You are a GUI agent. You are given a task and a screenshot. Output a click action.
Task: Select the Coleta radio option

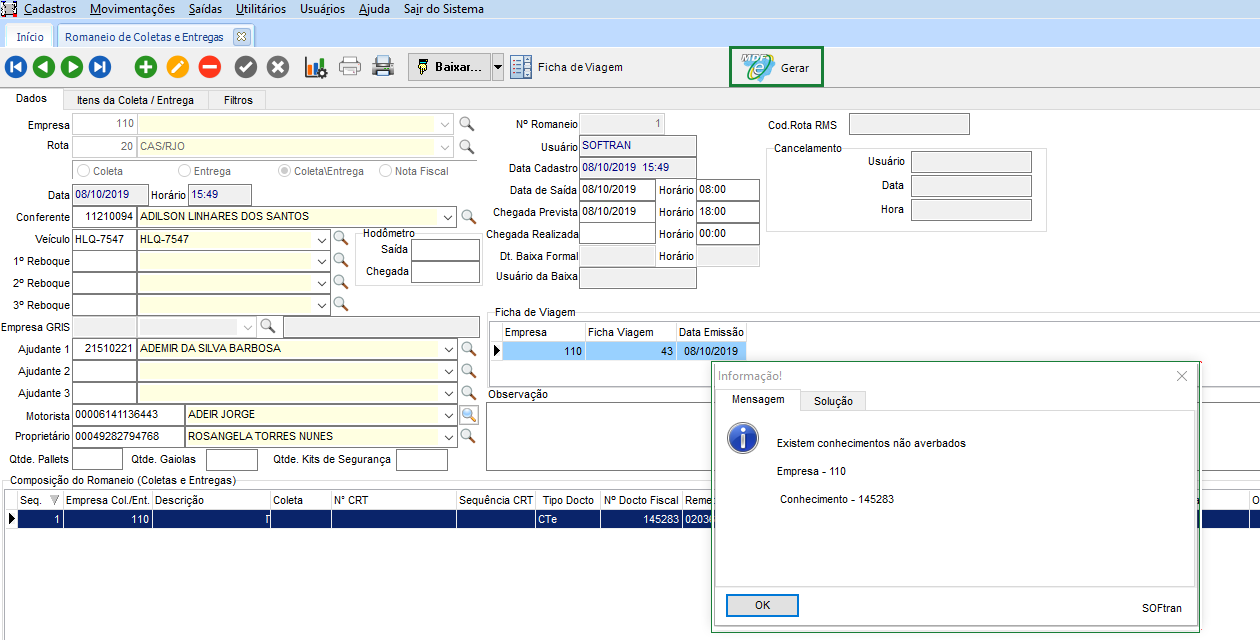(x=84, y=171)
